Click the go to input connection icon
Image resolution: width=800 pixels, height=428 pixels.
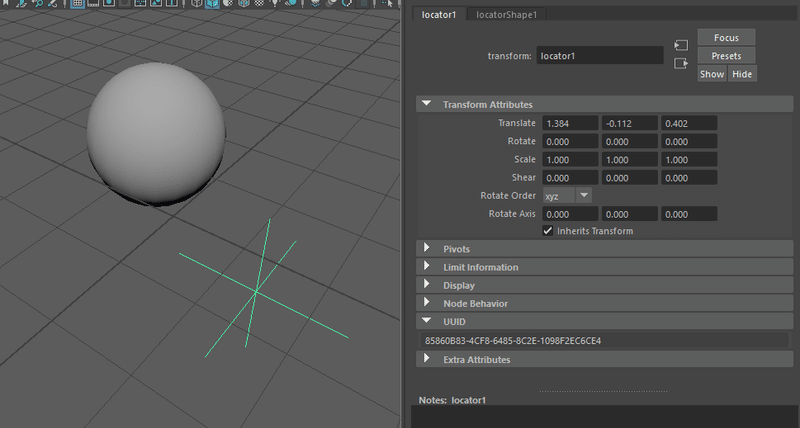[x=681, y=45]
